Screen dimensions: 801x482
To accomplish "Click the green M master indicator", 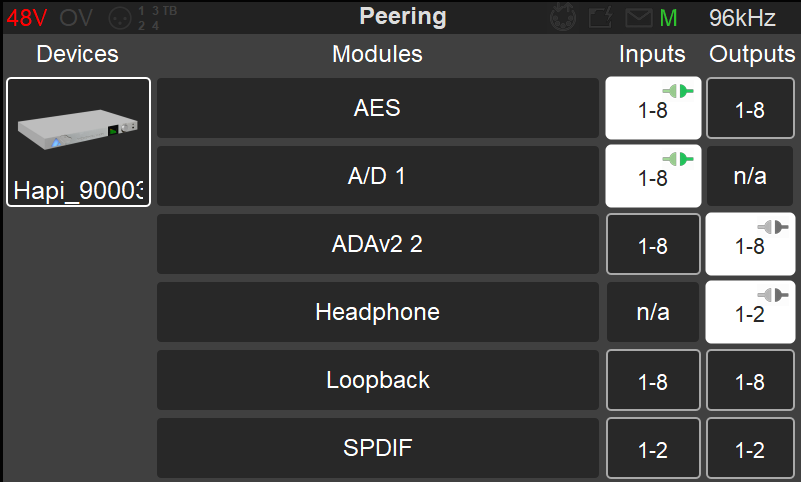I will click(668, 18).
